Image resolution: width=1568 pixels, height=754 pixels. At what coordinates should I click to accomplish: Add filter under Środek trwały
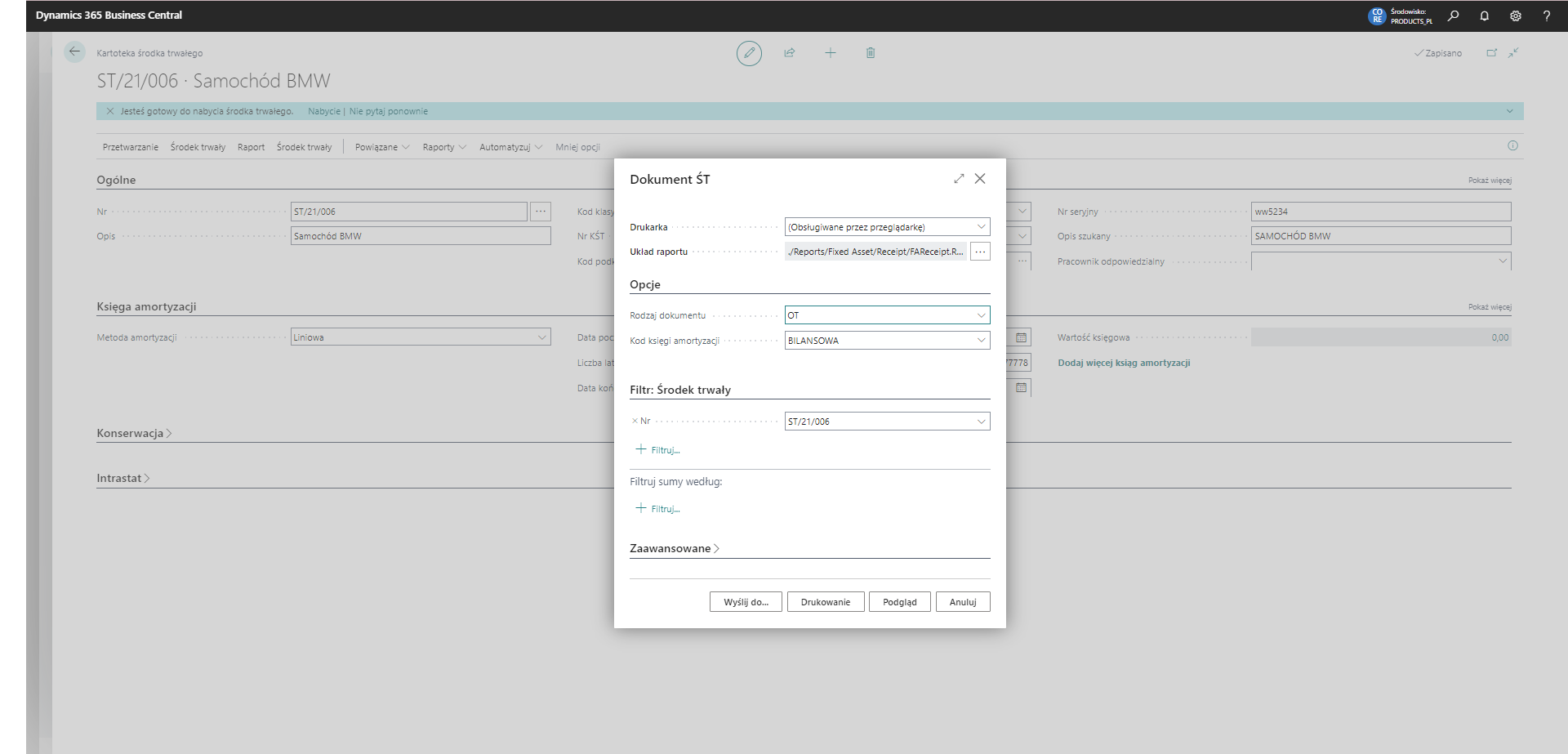coord(658,450)
